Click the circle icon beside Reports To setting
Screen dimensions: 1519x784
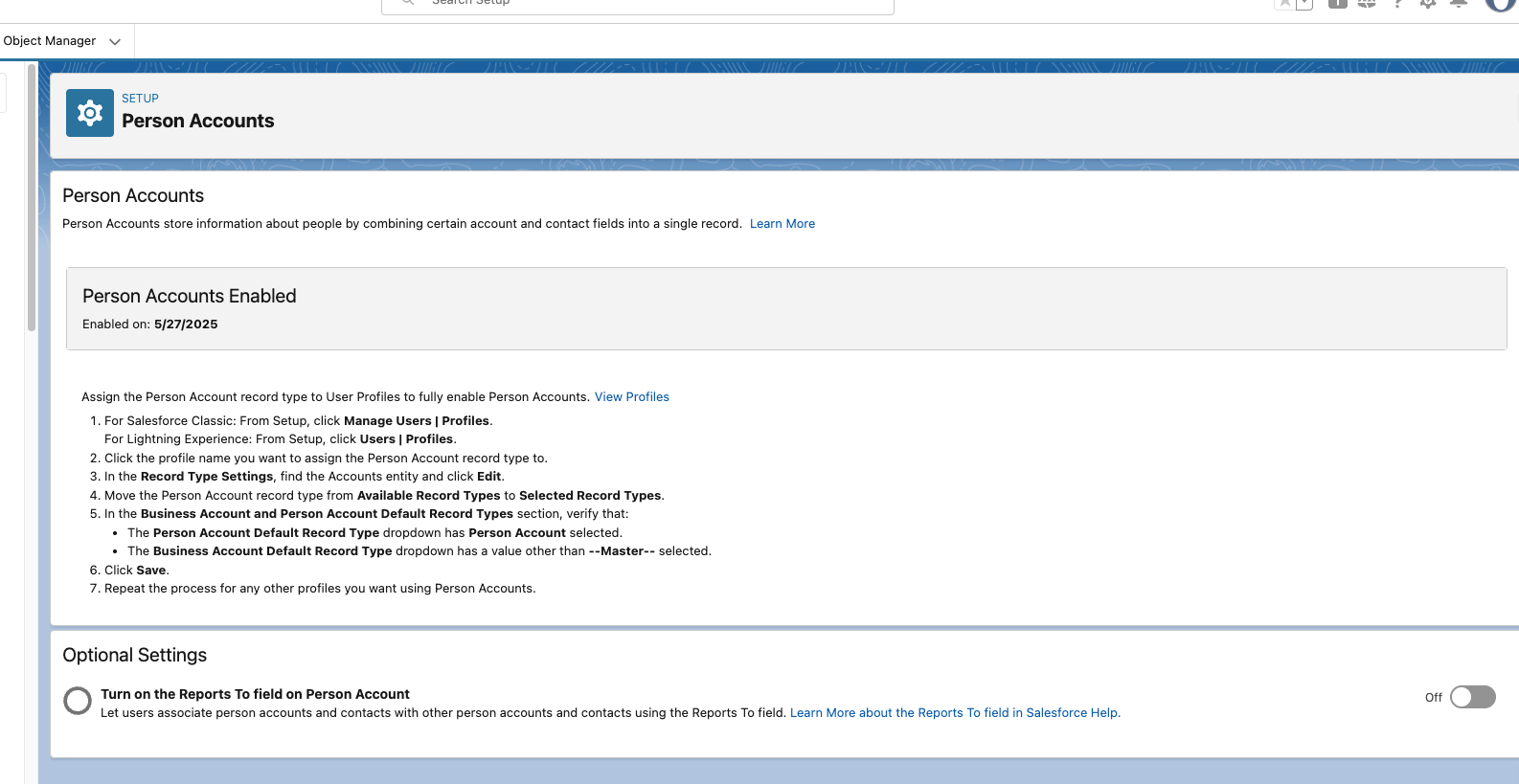[78, 701]
